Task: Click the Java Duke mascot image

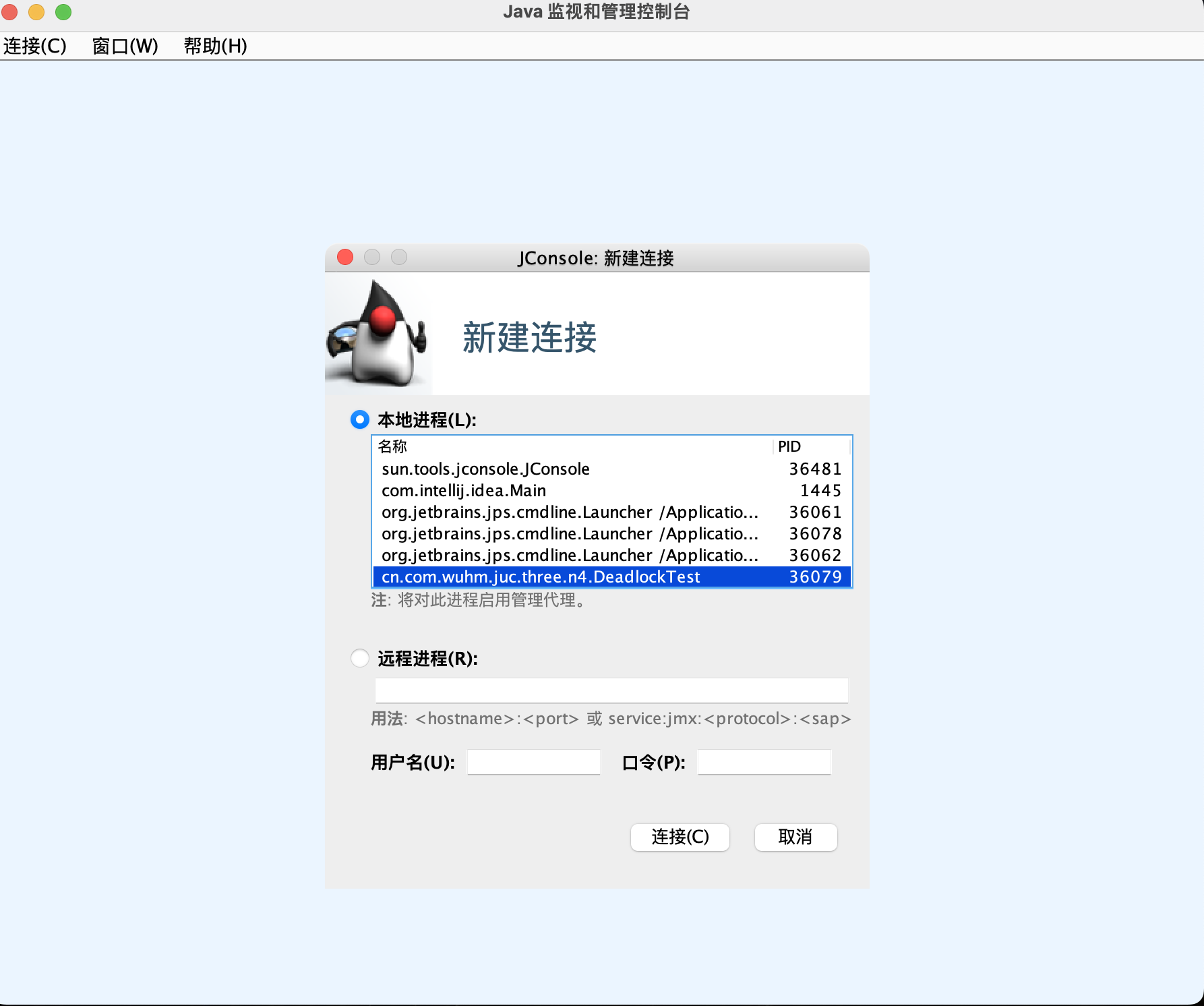Action: (x=378, y=334)
